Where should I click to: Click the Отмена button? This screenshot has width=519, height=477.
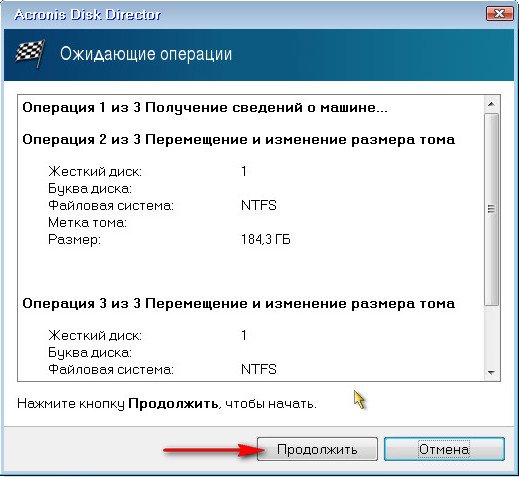tap(444, 449)
